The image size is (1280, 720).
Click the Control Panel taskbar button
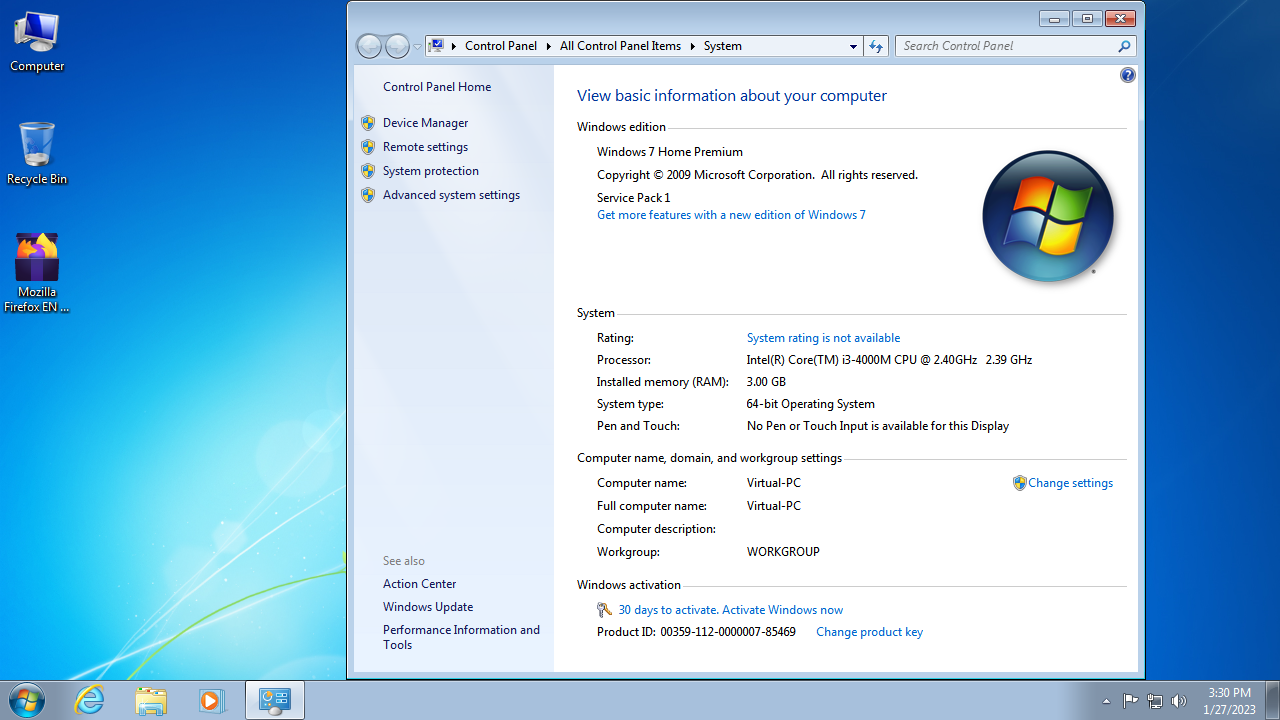coord(274,700)
